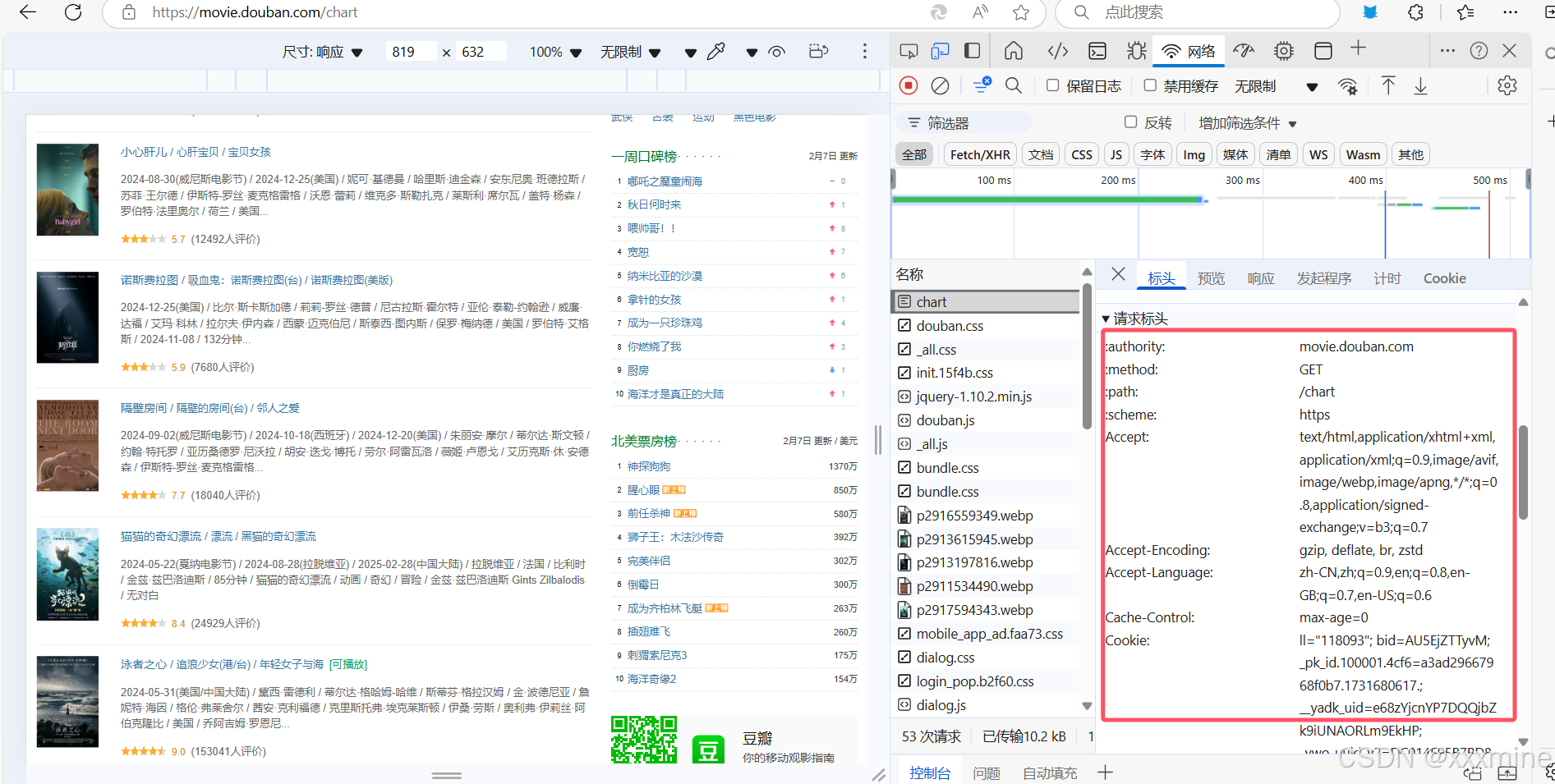Click the viewport width field 819
Image resolution: width=1555 pixels, height=784 pixels.
(410, 52)
